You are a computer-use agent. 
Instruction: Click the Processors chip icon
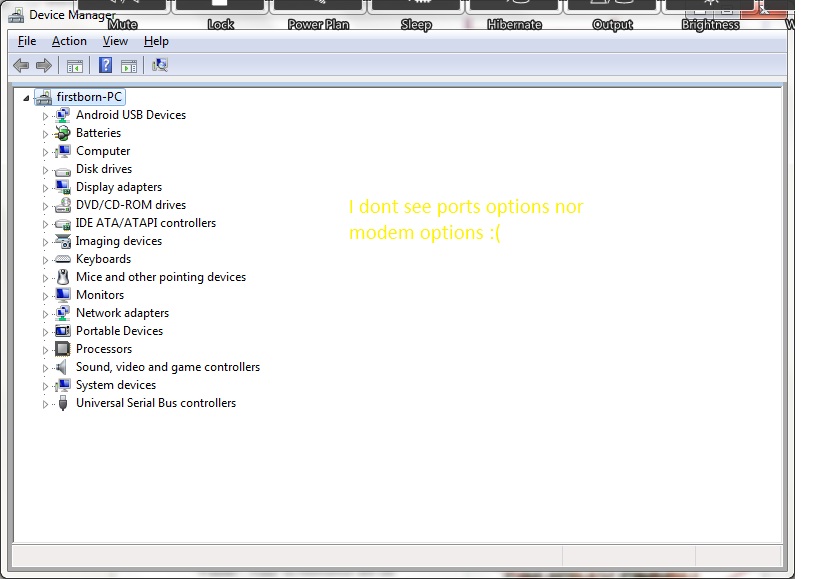click(x=63, y=349)
